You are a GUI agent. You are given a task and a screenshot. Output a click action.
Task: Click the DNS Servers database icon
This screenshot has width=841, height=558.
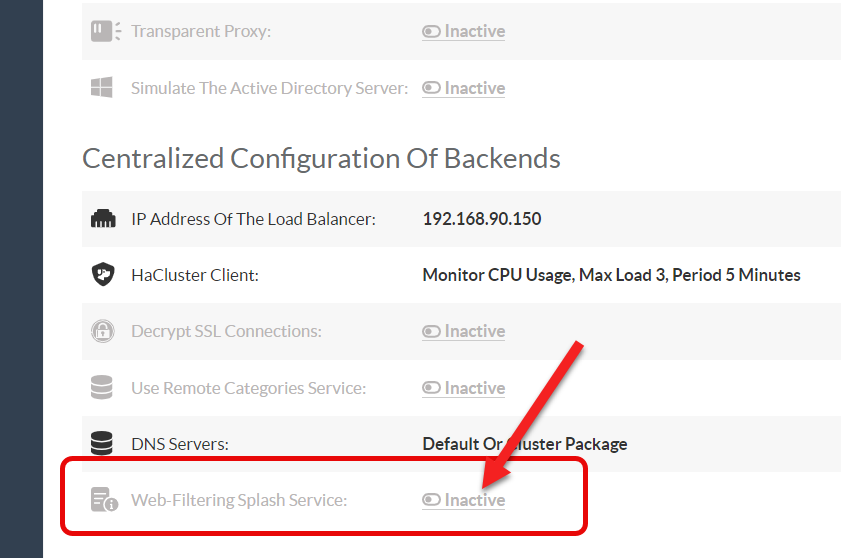102,443
